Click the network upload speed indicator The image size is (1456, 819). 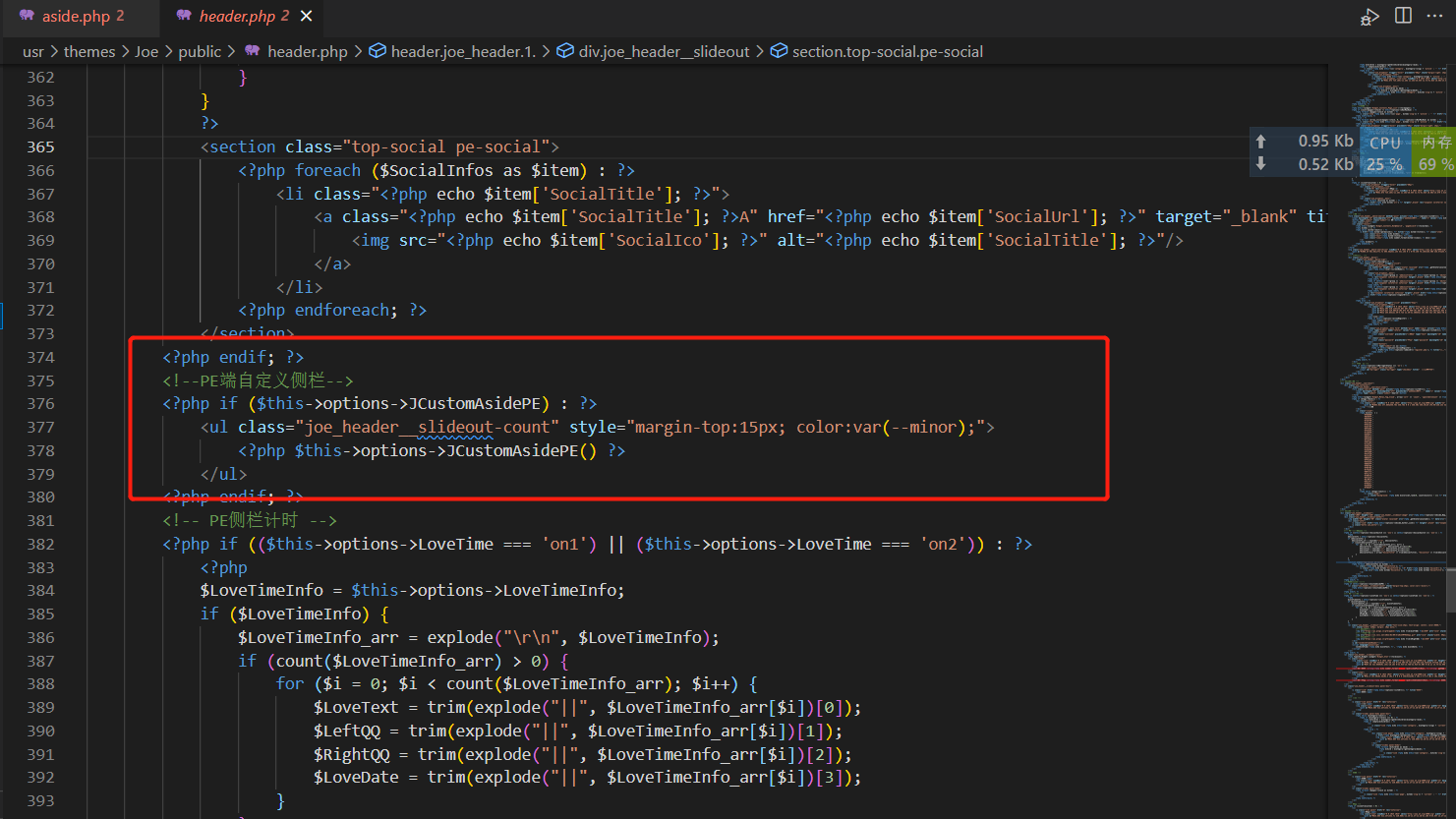point(1308,142)
